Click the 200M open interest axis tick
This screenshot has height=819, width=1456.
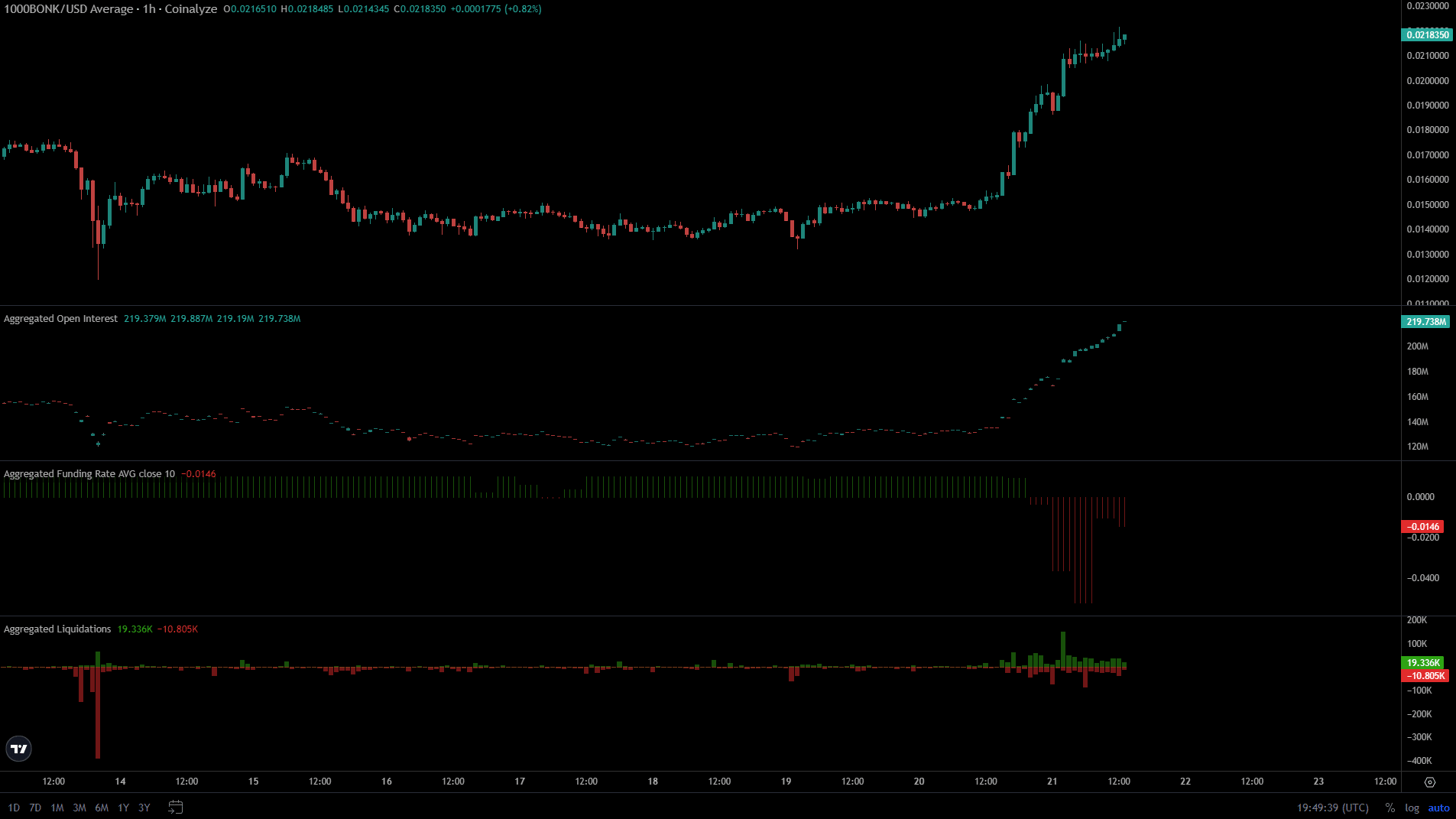pyautogui.click(x=1418, y=346)
